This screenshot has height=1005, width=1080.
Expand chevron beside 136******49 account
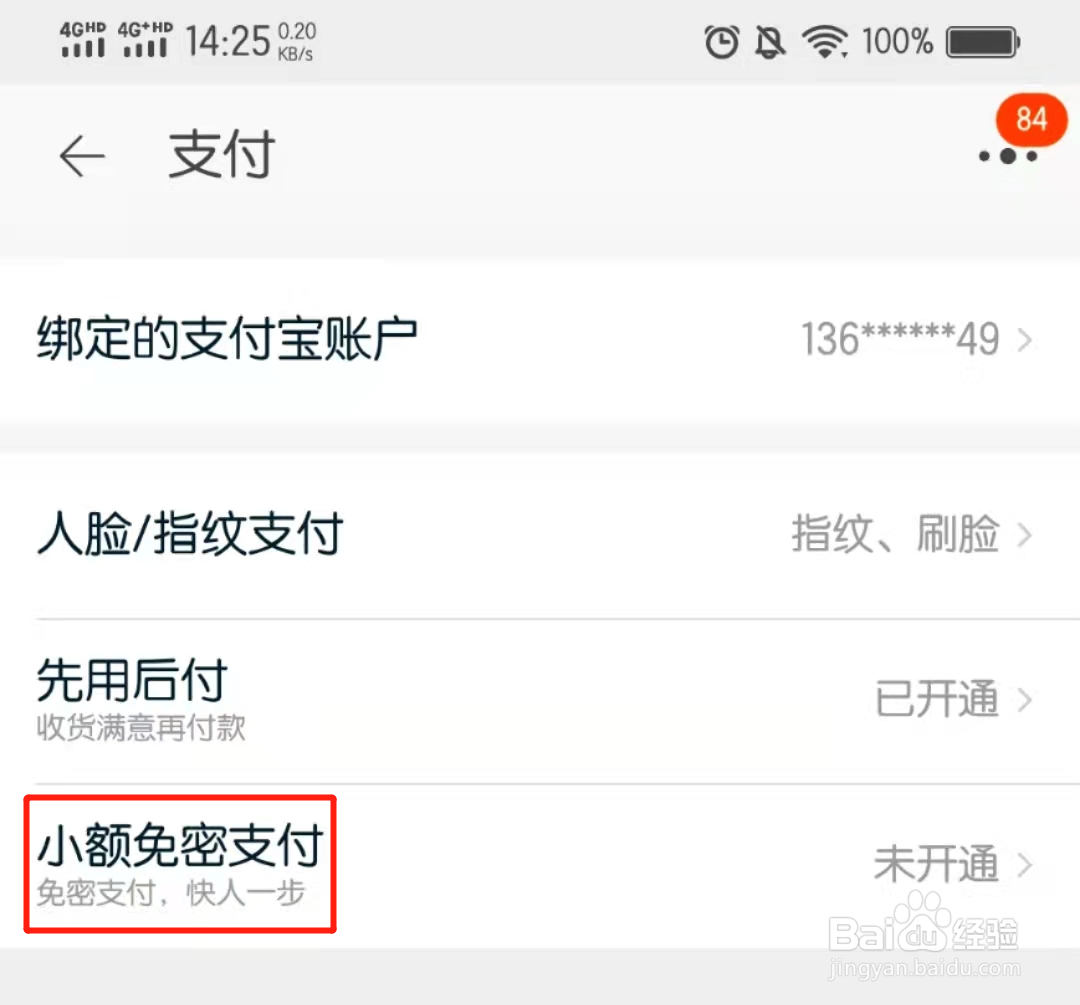pos(1025,340)
